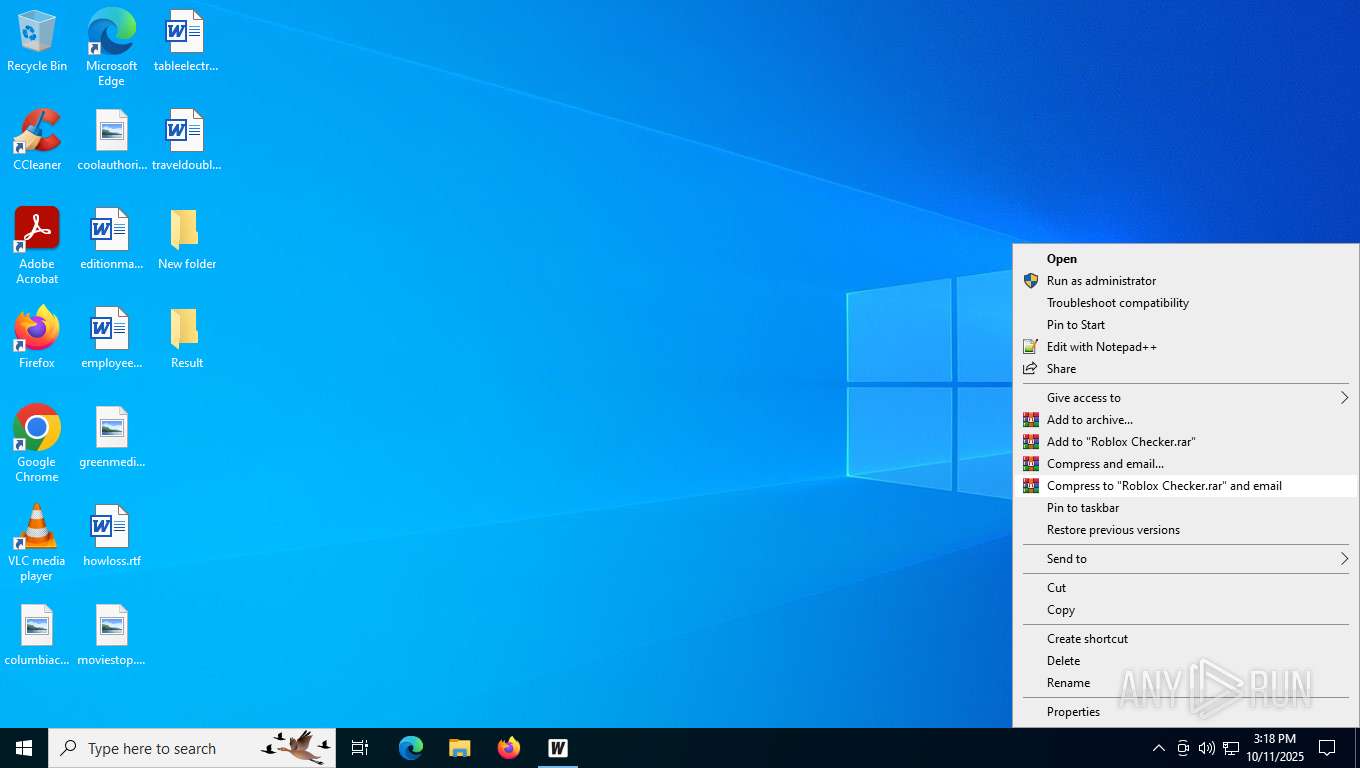Click the Windows Start button

click(x=24, y=748)
